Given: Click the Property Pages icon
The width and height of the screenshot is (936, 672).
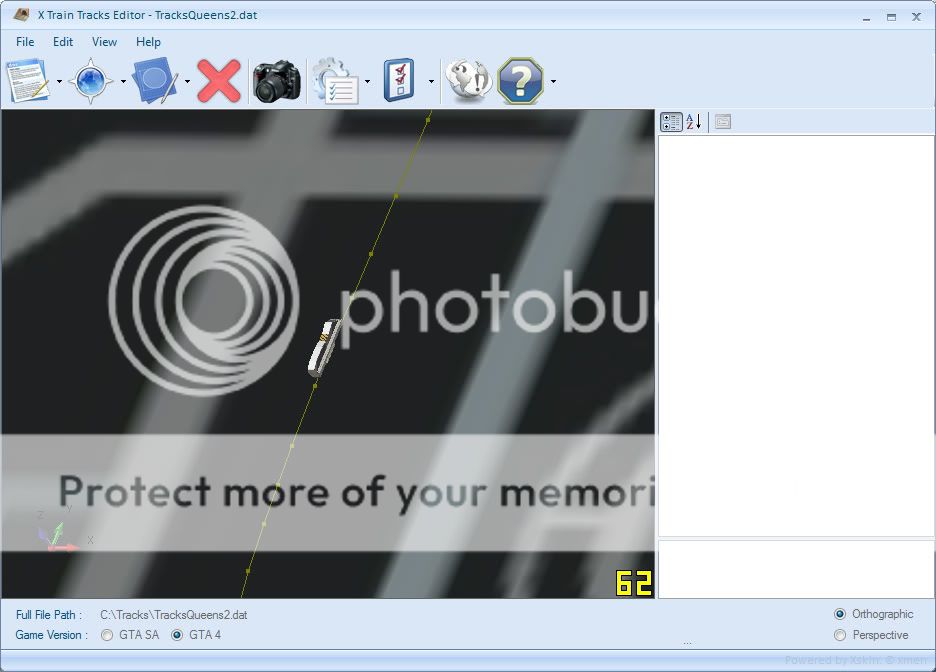Looking at the screenshot, I should [x=723, y=122].
